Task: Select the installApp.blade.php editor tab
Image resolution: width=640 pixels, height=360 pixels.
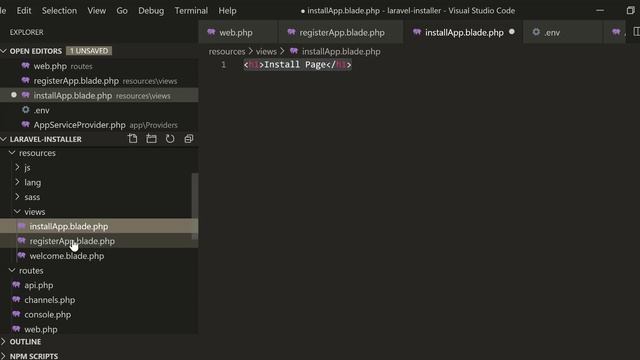Action: (464, 32)
